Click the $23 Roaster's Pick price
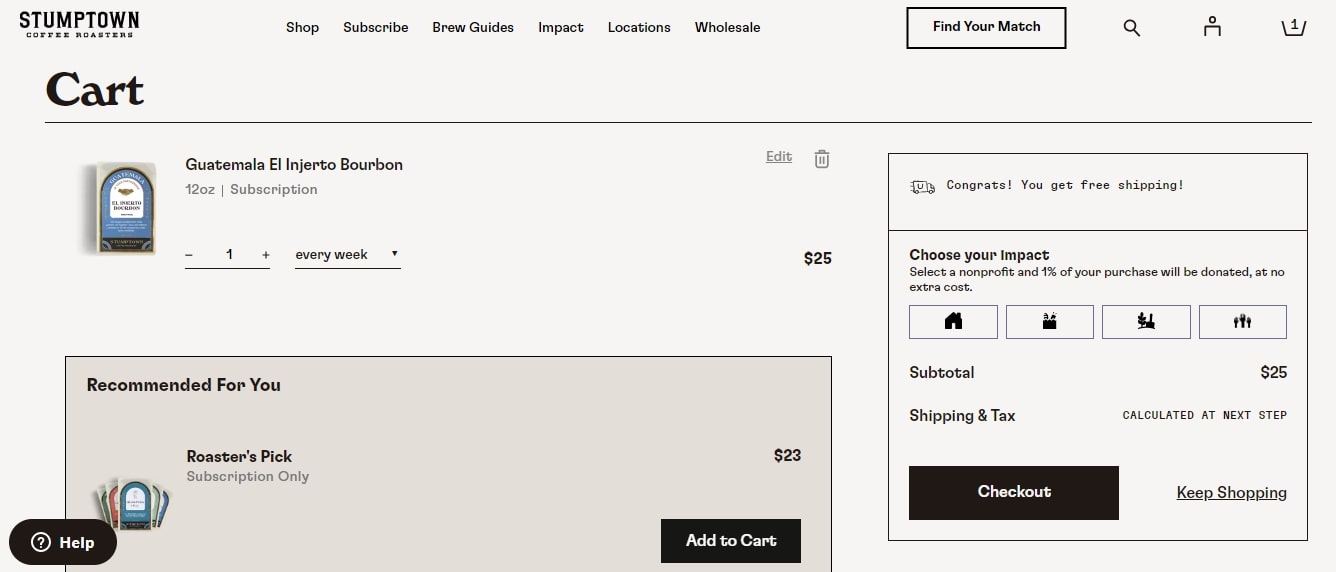Image resolution: width=1336 pixels, height=572 pixels. click(788, 455)
